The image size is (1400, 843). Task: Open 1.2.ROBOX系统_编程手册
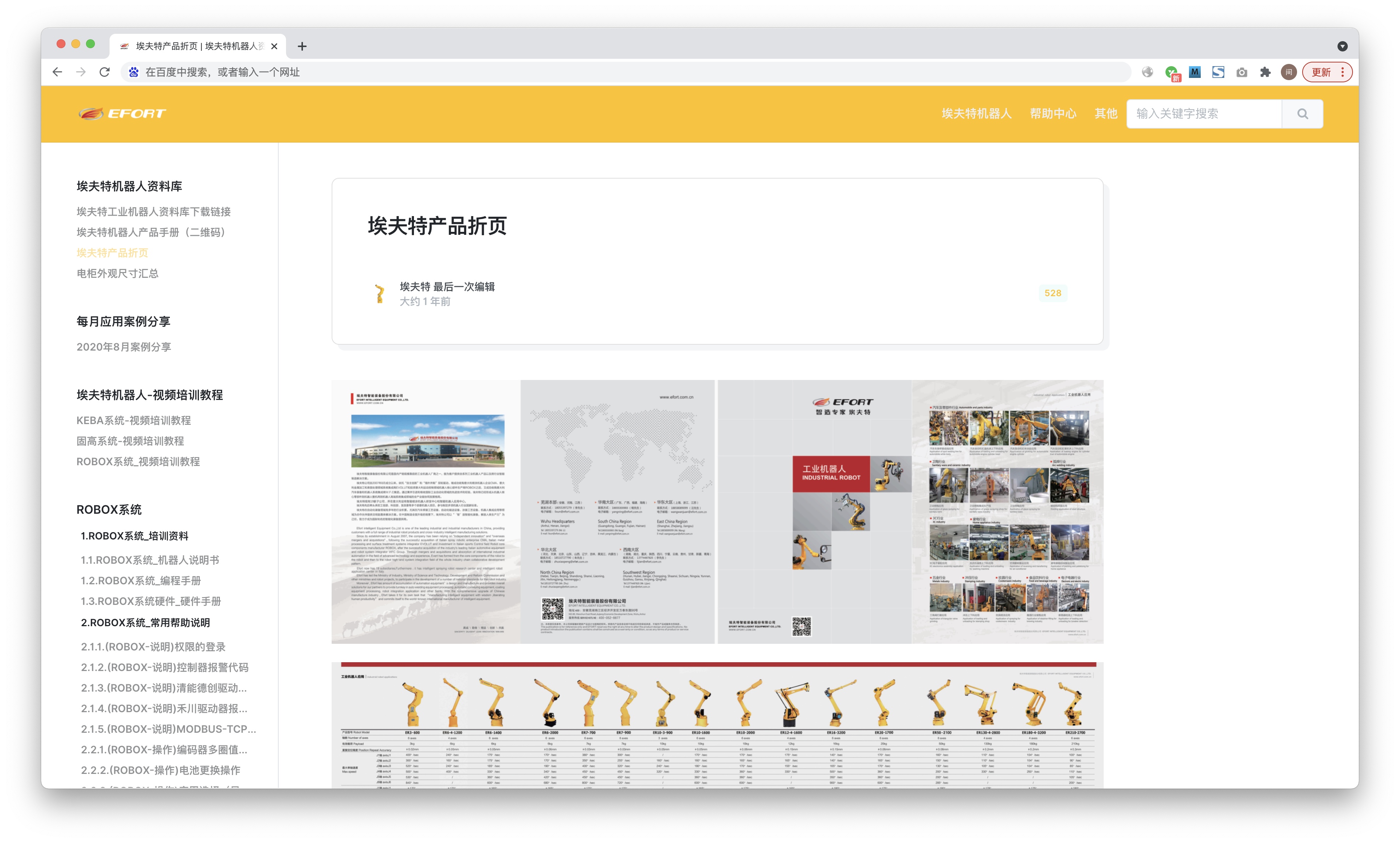141,581
